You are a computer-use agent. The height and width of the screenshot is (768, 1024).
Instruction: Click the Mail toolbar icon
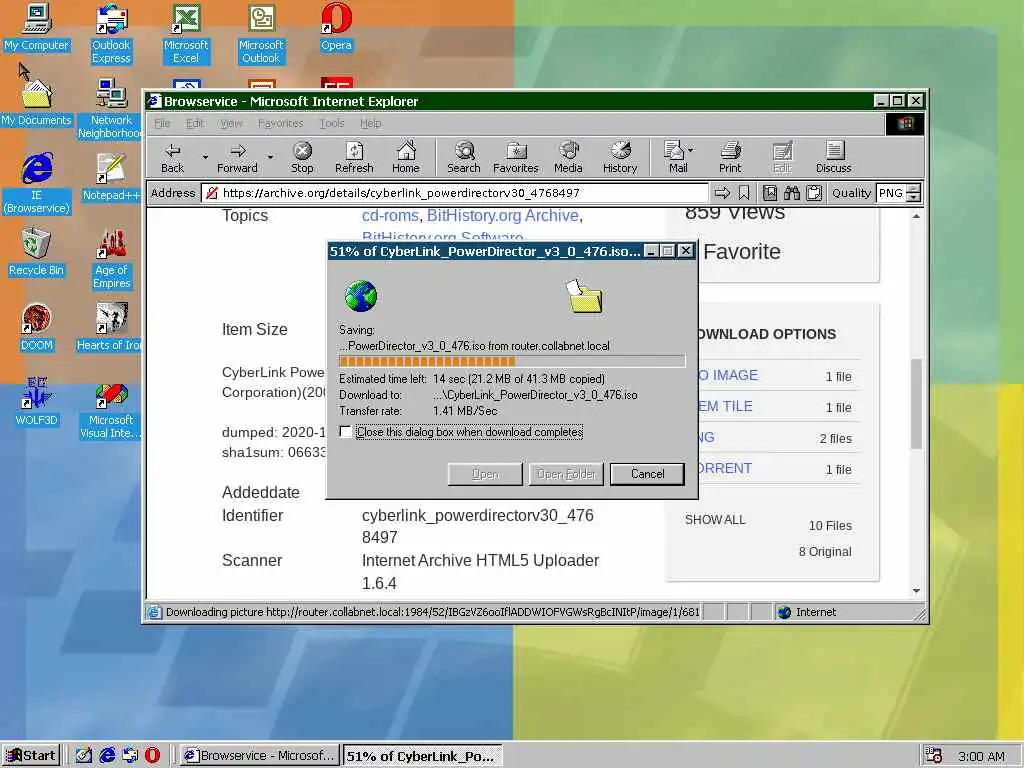(x=676, y=157)
